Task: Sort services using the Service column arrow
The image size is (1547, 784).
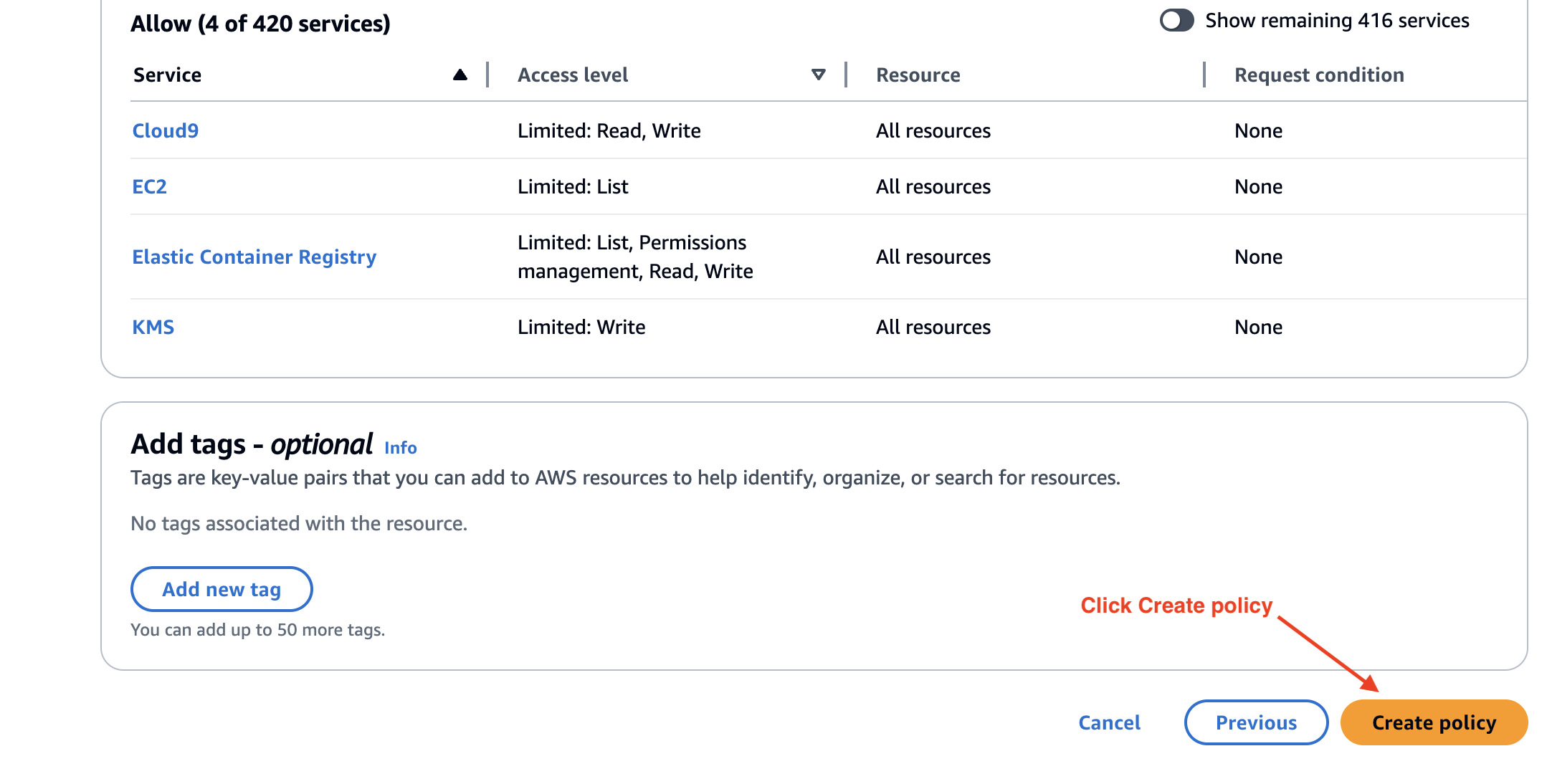Action: (x=459, y=74)
